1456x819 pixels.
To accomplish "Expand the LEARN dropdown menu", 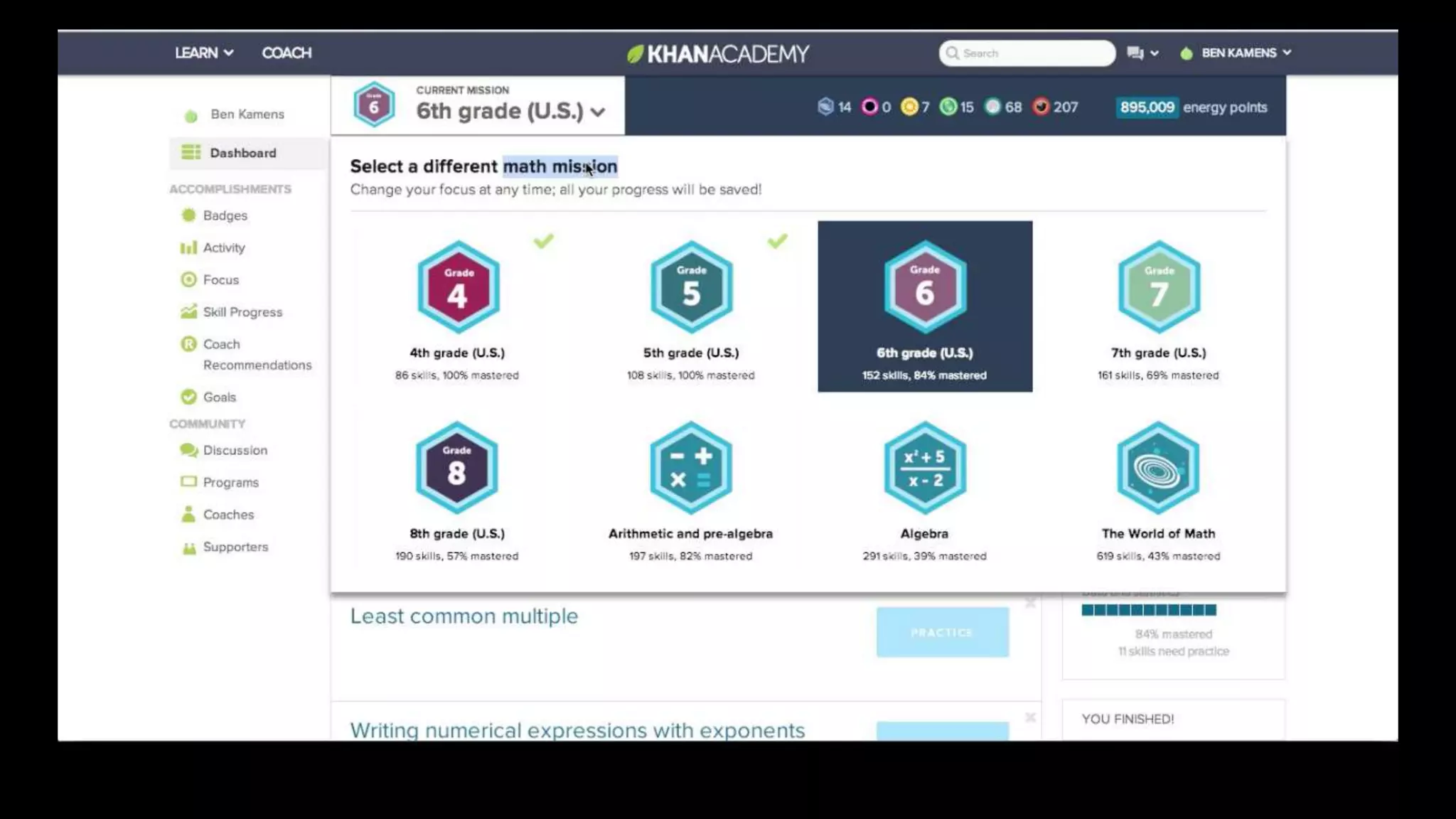I will (x=204, y=53).
